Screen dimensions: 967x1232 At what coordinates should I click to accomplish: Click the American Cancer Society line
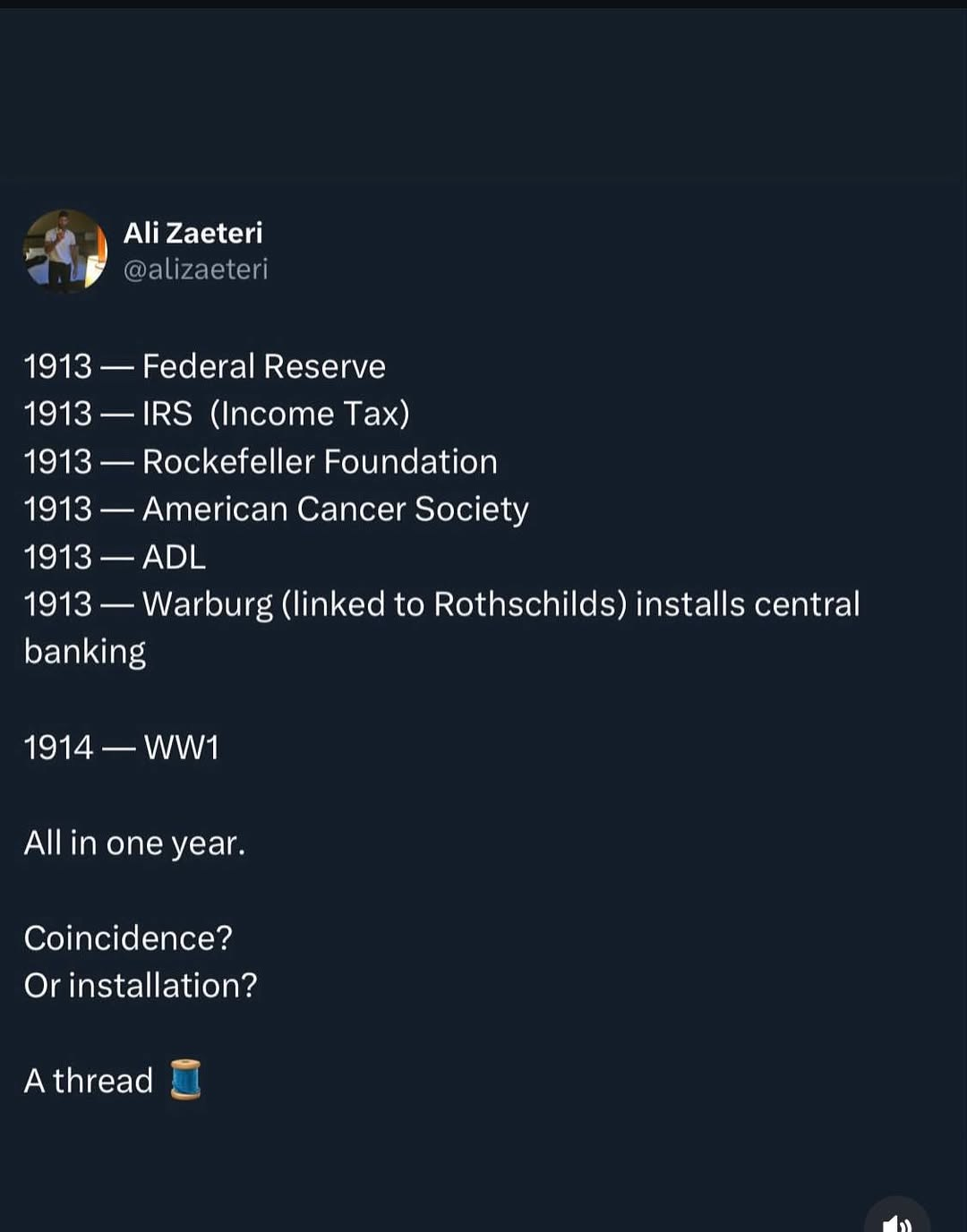coord(276,509)
